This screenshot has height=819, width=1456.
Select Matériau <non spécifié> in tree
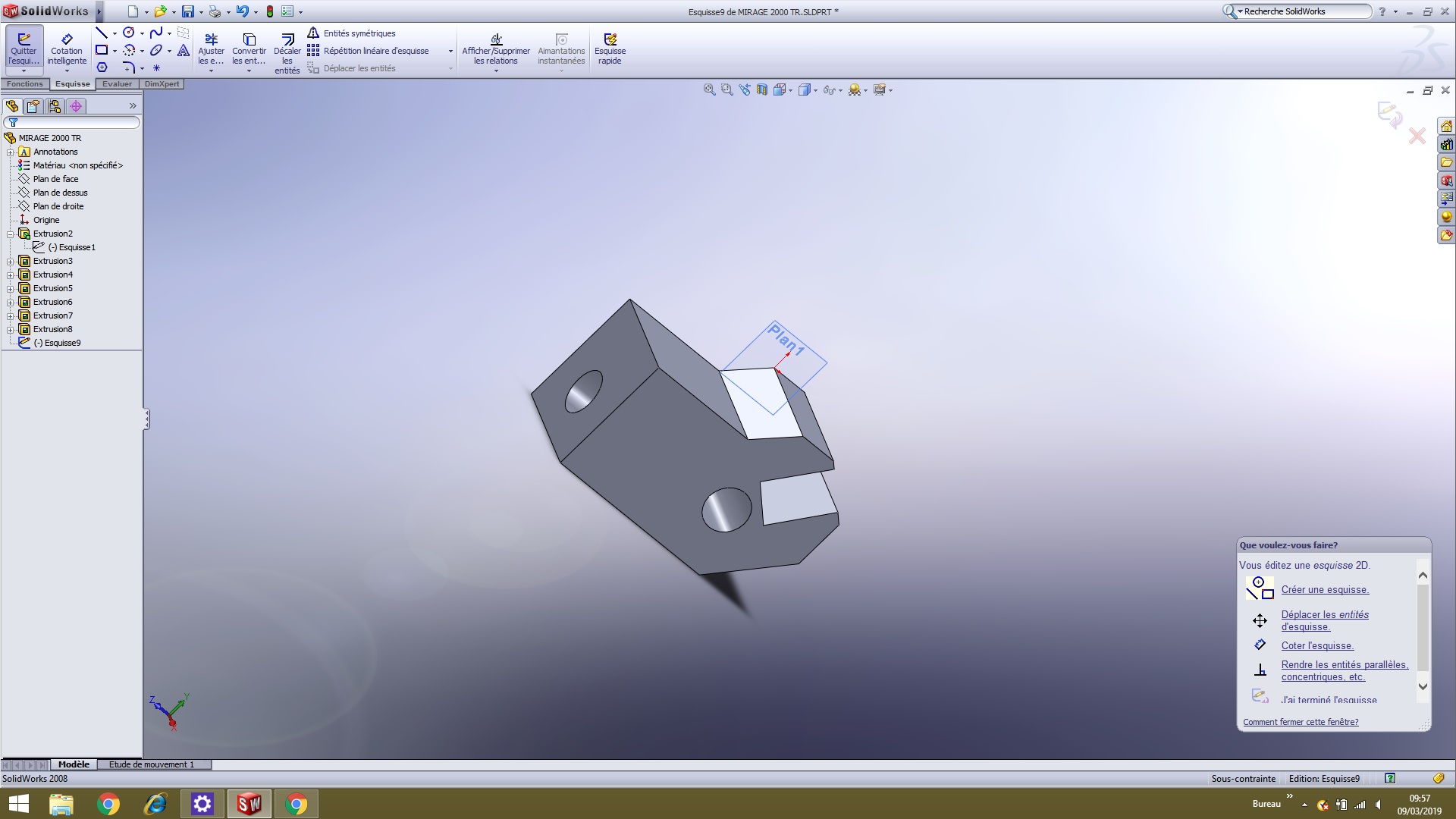[77, 165]
